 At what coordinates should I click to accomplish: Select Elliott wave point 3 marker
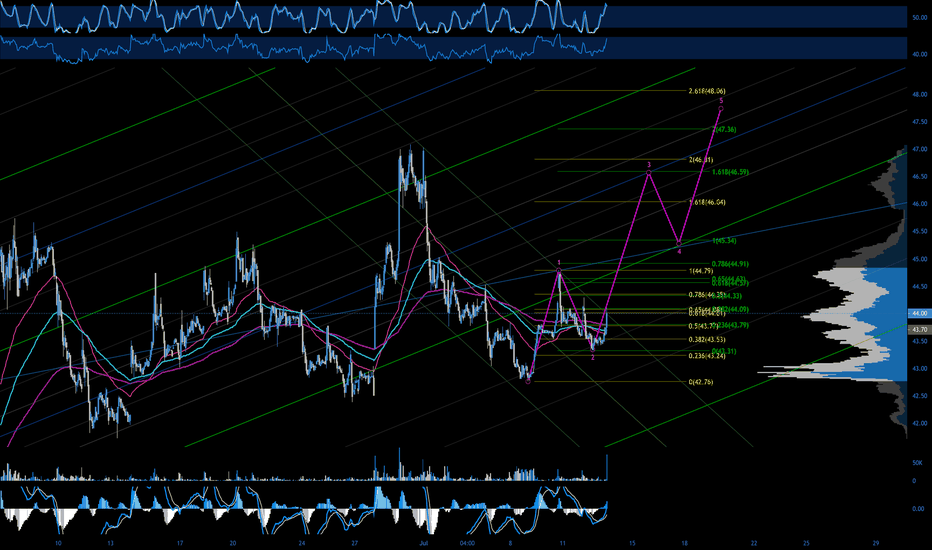(x=649, y=172)
